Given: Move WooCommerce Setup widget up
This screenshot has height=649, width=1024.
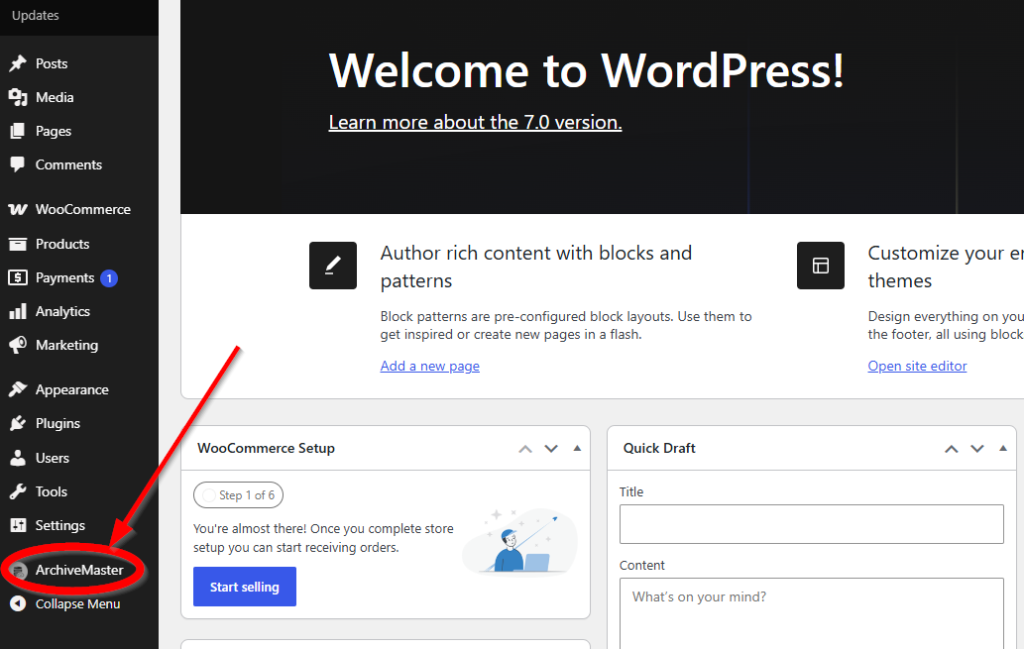Looking at the screenshot, I should point(525,449).
